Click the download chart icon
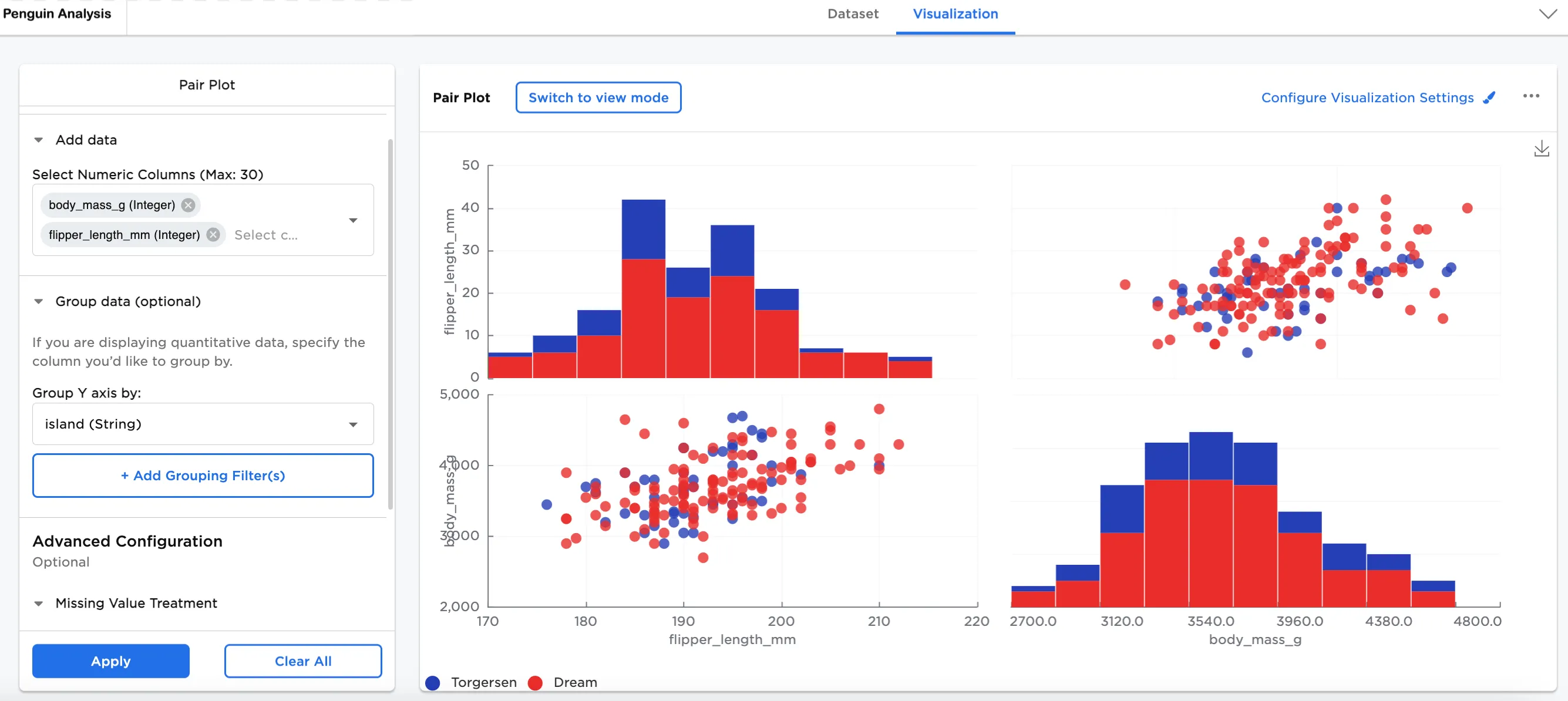 coord(1540,149)
